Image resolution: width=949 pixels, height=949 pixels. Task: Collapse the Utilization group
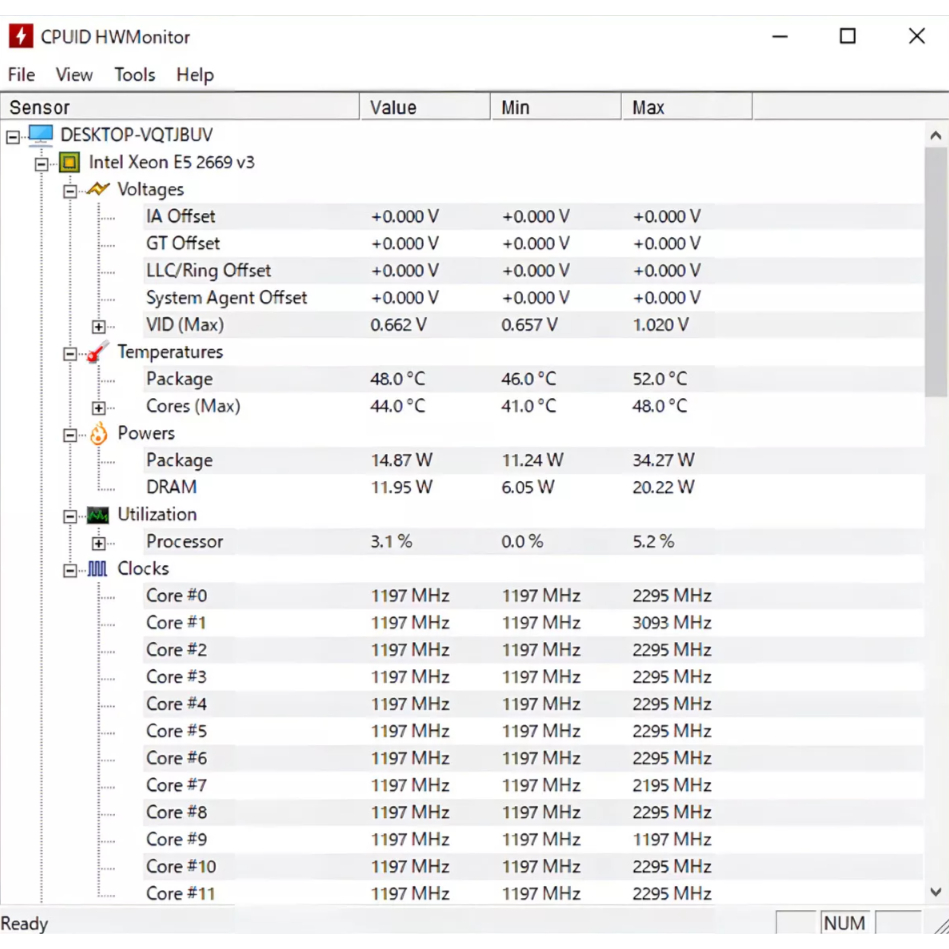70,516
